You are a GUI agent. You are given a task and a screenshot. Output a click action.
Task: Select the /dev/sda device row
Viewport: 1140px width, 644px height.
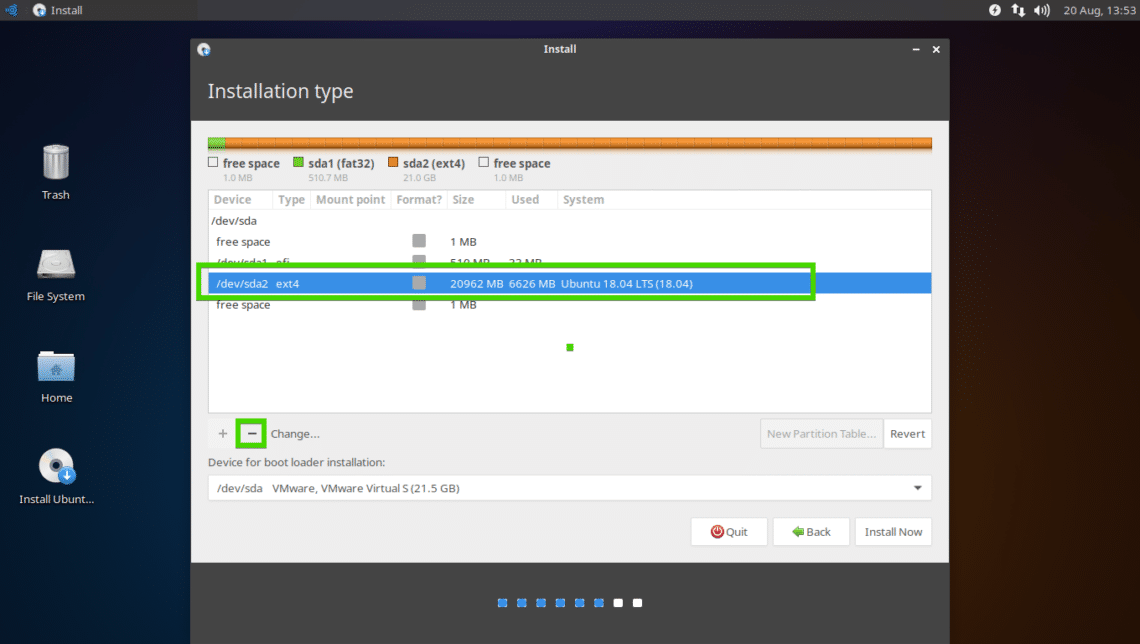pos(569,221)
